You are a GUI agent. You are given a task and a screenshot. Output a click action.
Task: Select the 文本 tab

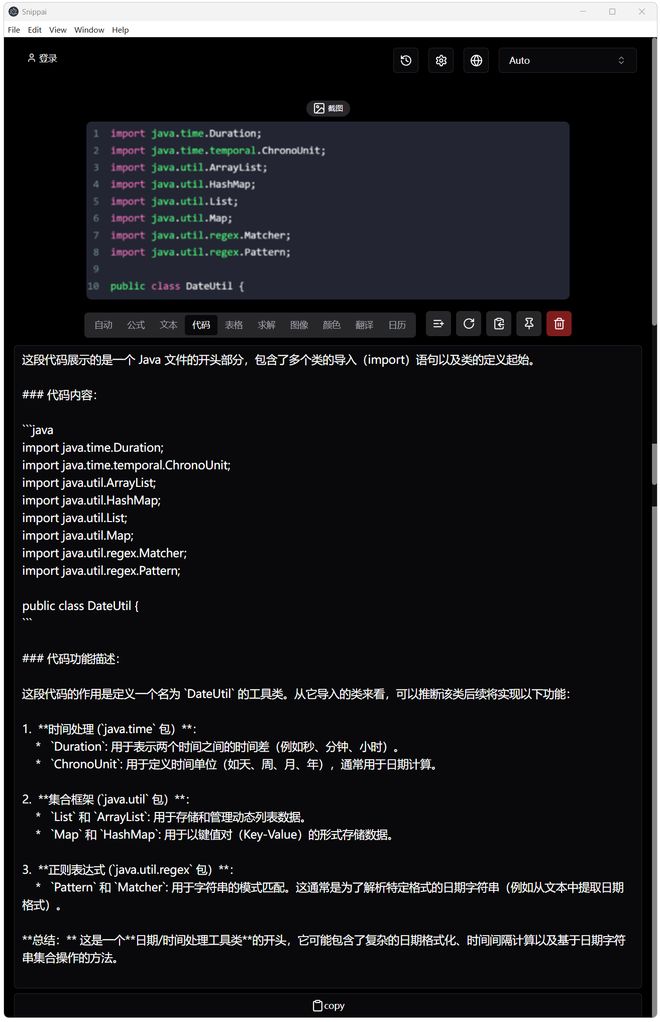[169, 325]
